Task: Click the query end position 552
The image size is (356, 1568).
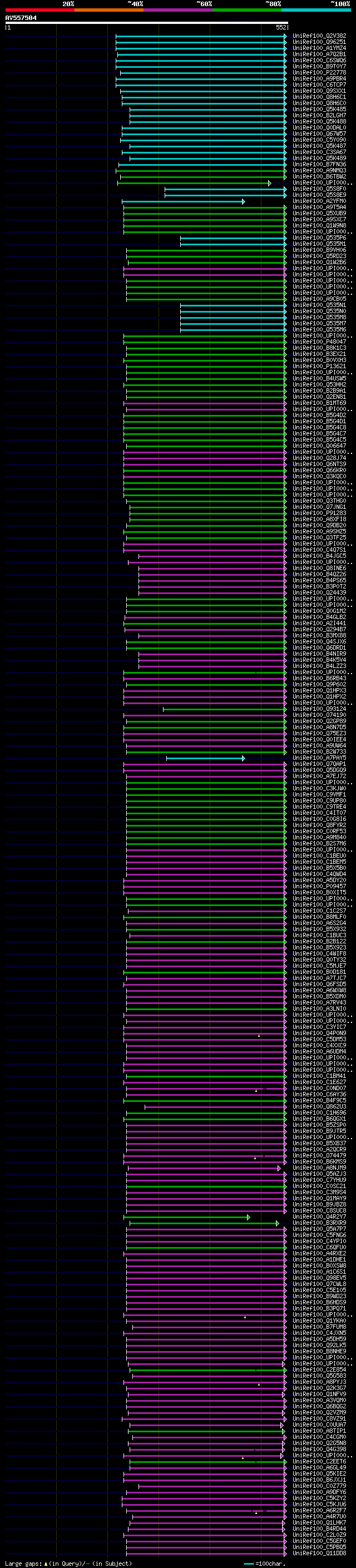Action: pyautogui.click(x=280, y=27)
